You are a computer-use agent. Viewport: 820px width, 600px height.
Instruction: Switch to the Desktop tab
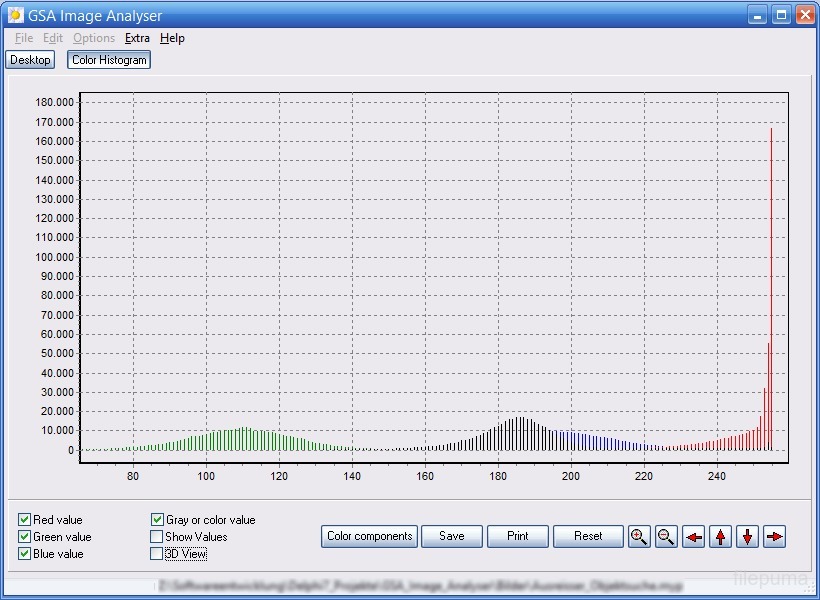(30, 60)
